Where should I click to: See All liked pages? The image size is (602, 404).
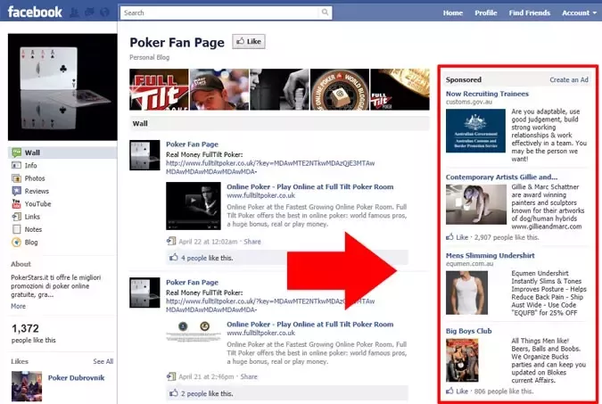point(103,361)
